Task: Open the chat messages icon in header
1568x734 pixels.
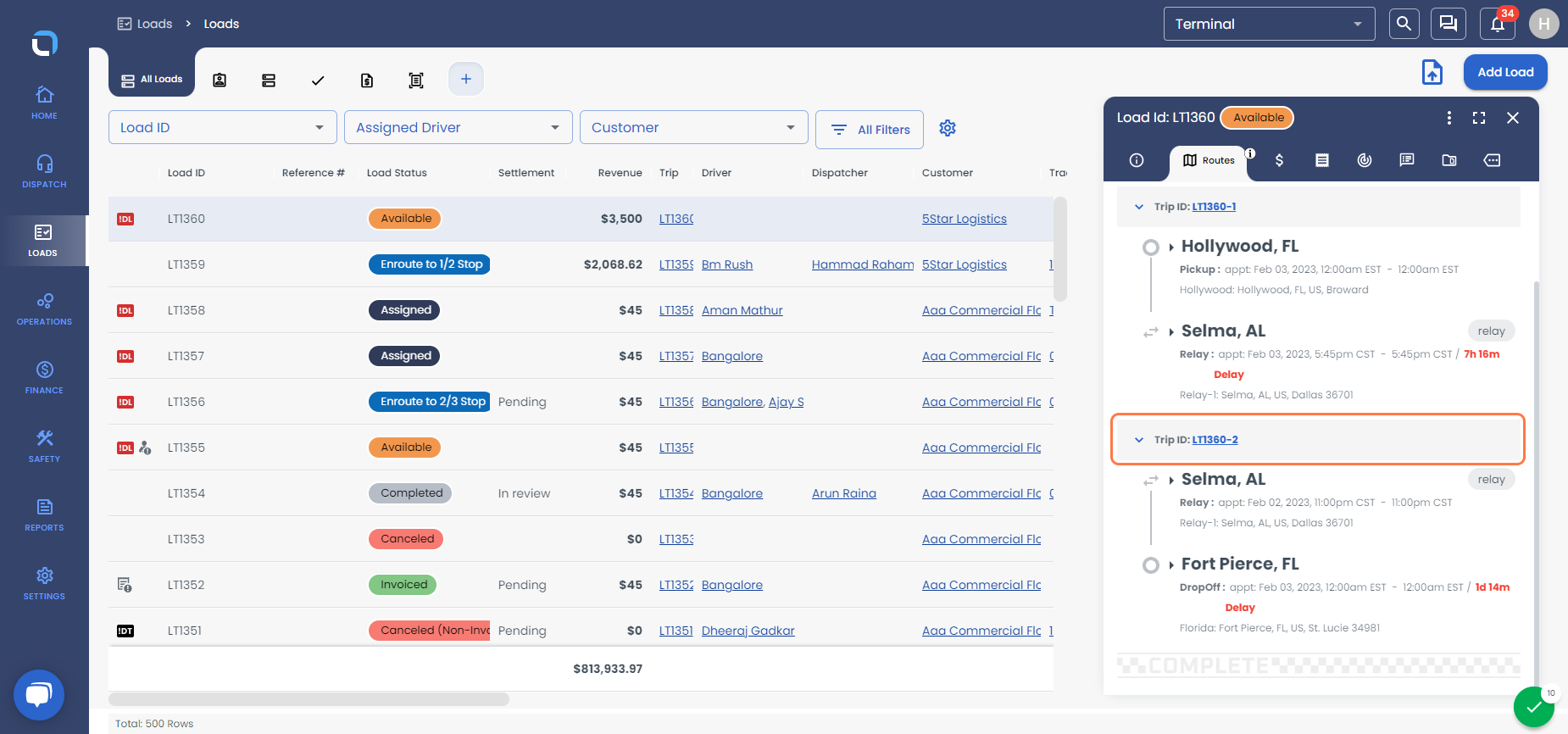Action: (1448, 24)
